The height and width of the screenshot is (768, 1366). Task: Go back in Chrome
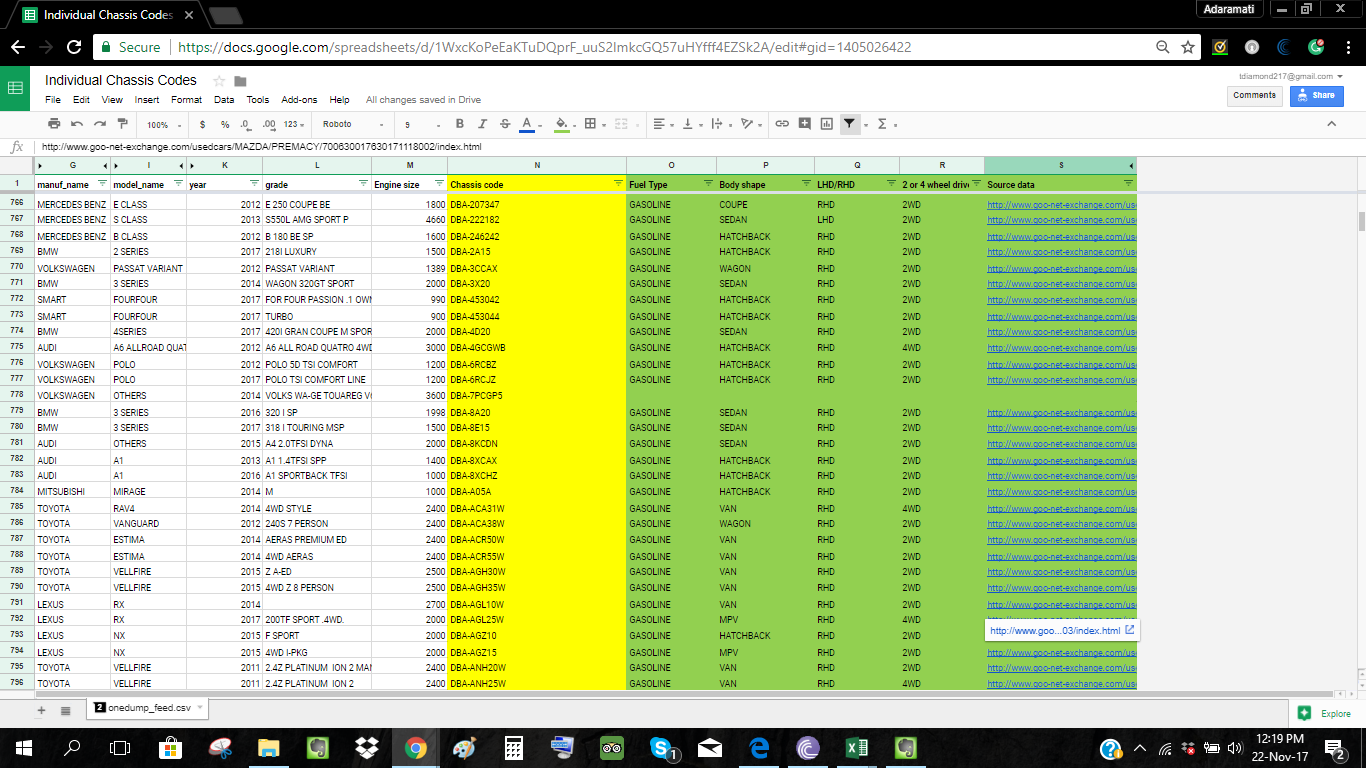click(x=17, y=47)
